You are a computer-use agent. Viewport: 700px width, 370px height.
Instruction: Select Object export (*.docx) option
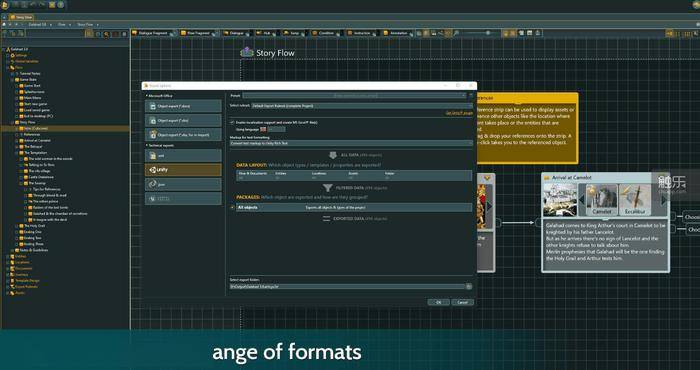(x=183, y=106)
